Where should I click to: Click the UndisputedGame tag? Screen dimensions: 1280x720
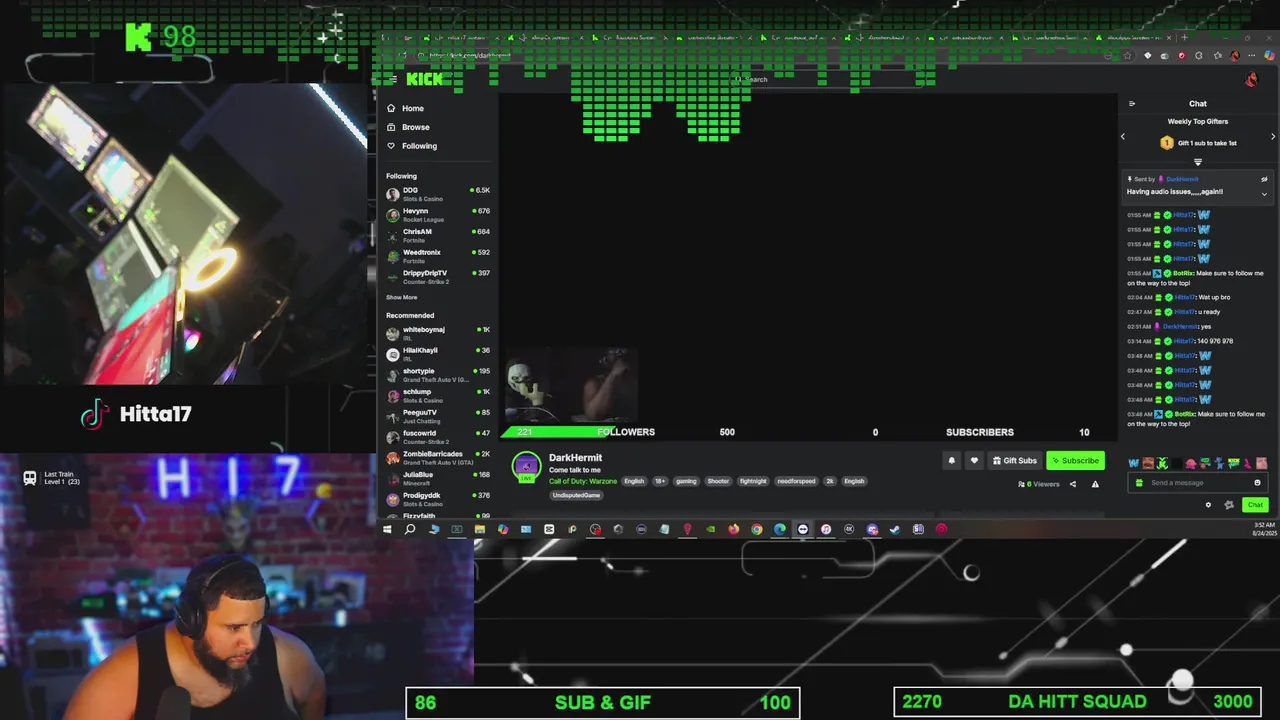click(576, 495)
